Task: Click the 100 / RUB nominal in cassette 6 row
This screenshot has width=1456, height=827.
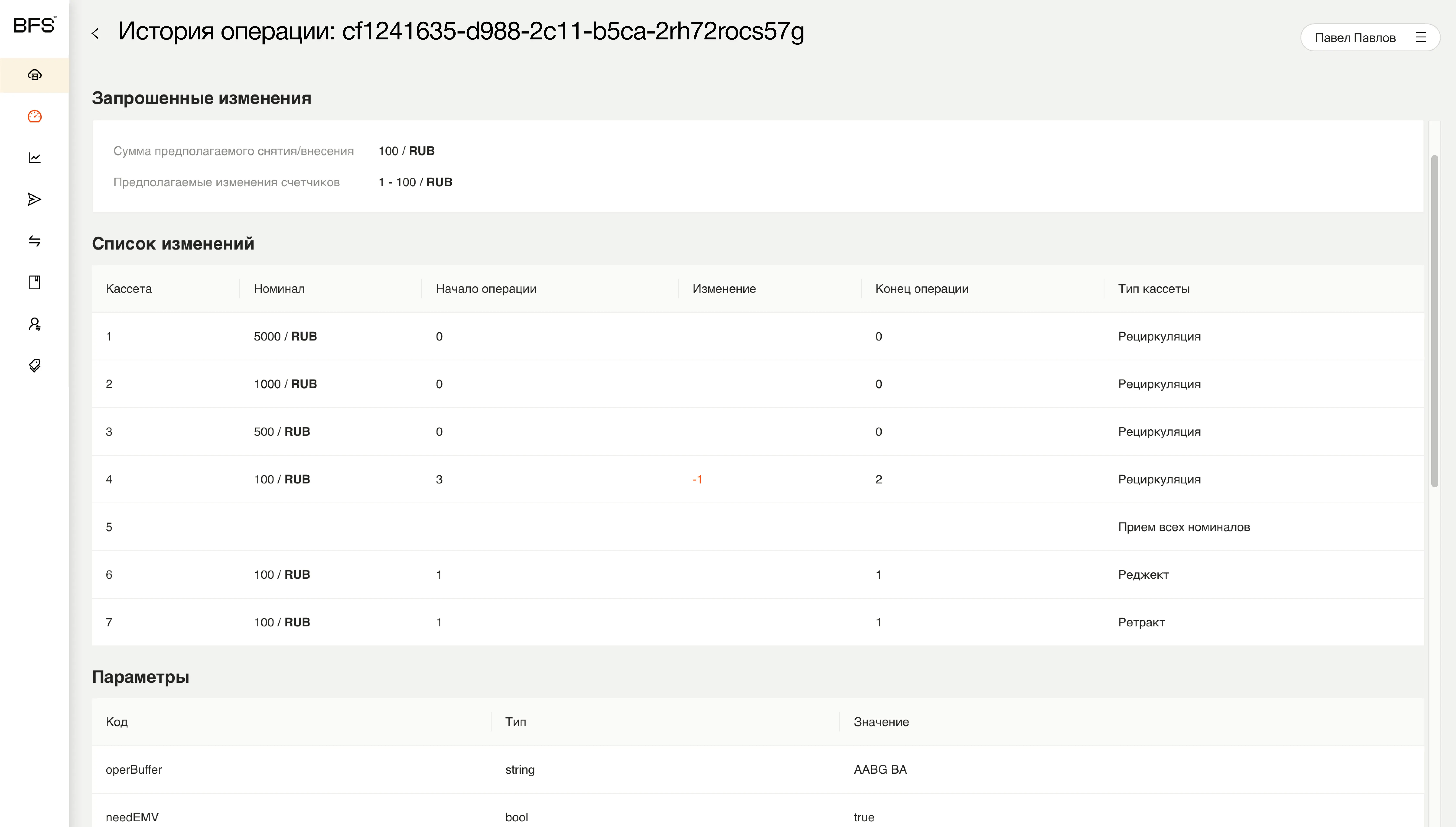Action: (x=282, y=575)
